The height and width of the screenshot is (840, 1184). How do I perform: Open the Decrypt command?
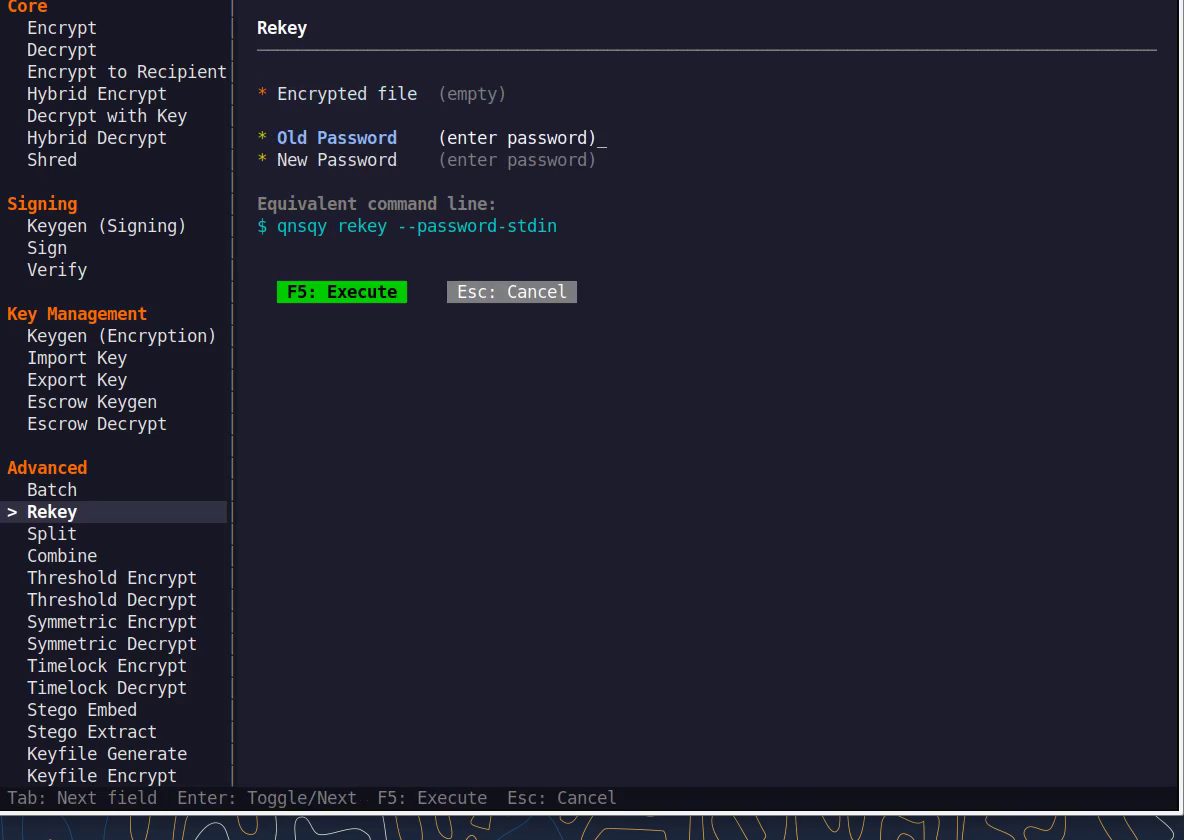[x=62, y=50]
